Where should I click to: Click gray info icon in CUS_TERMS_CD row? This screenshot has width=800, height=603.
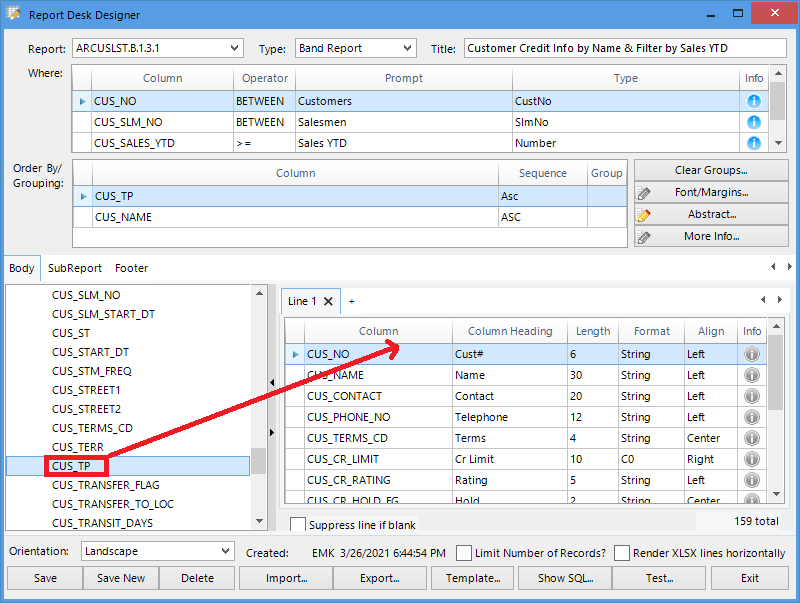pos(752,438)
